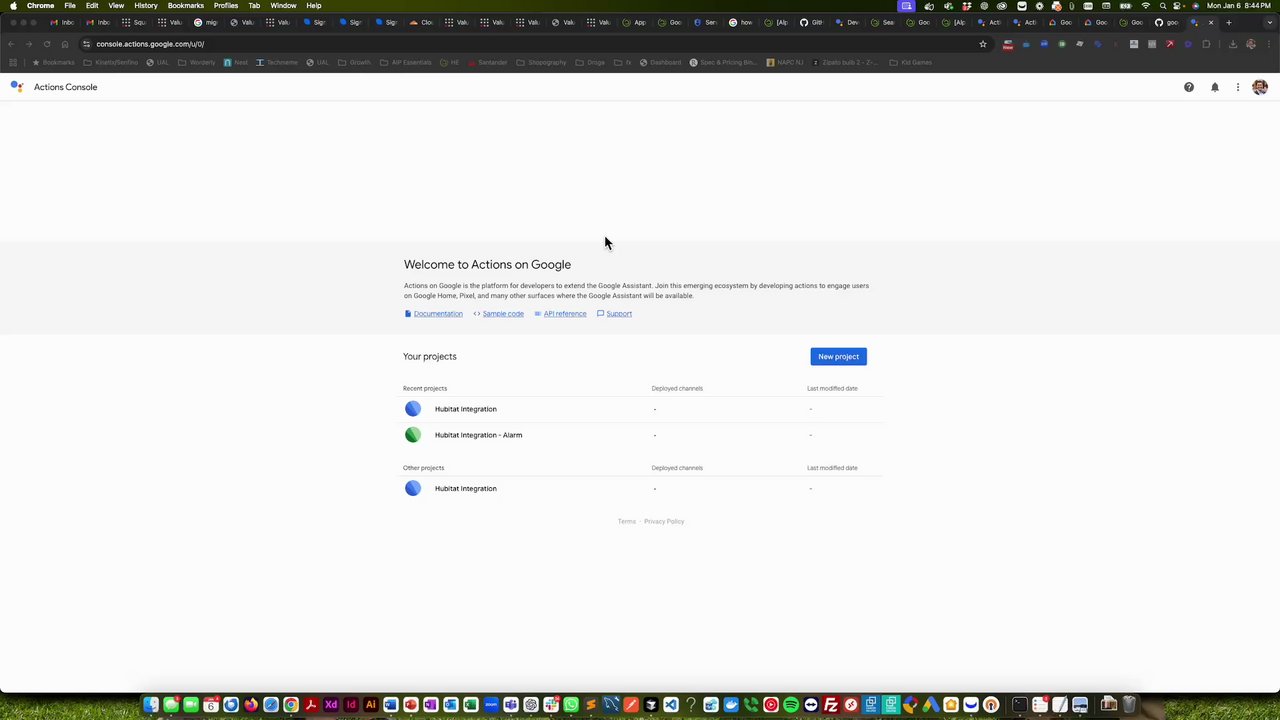Open the History menu

[x=146, y=6]
